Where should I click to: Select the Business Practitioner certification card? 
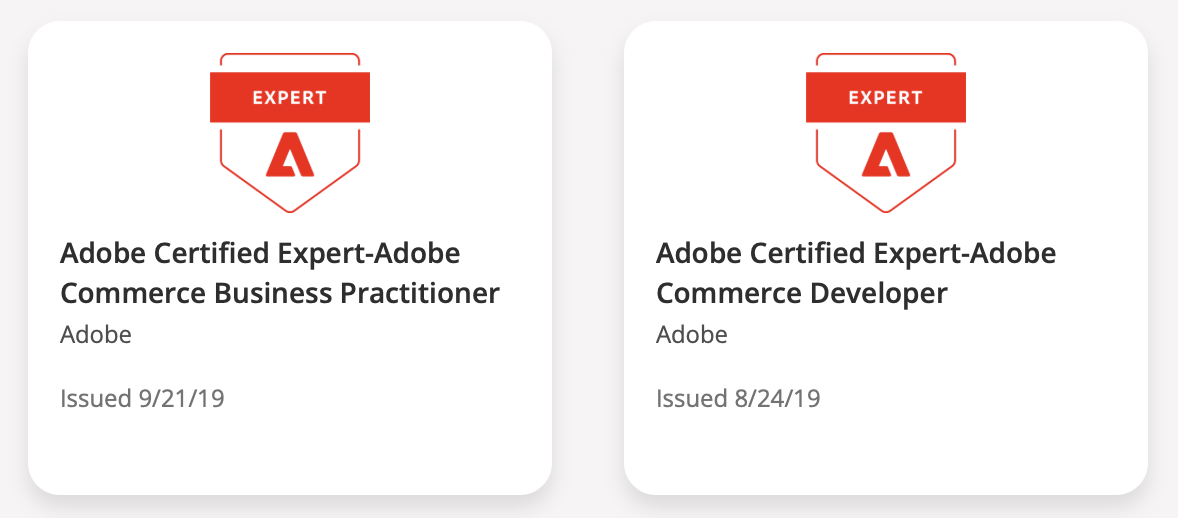coord(290,258)
